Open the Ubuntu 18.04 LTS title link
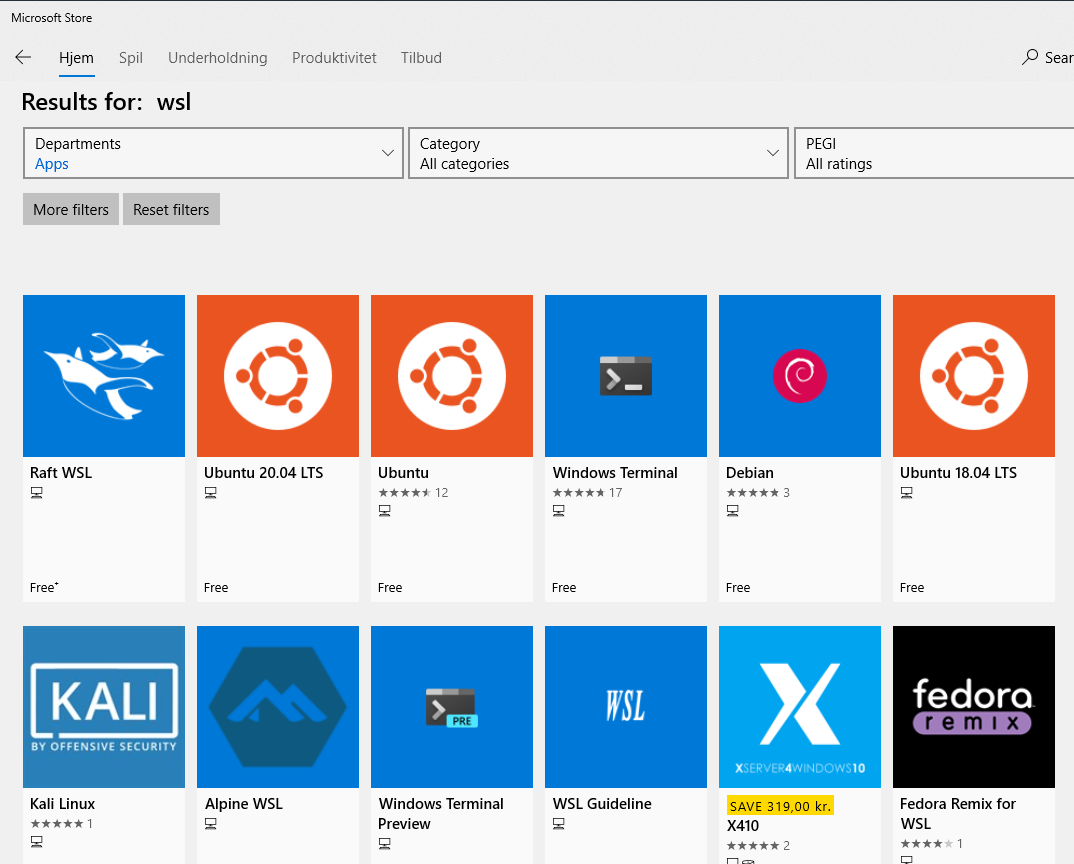1074x864 pixels. [958, 473]
